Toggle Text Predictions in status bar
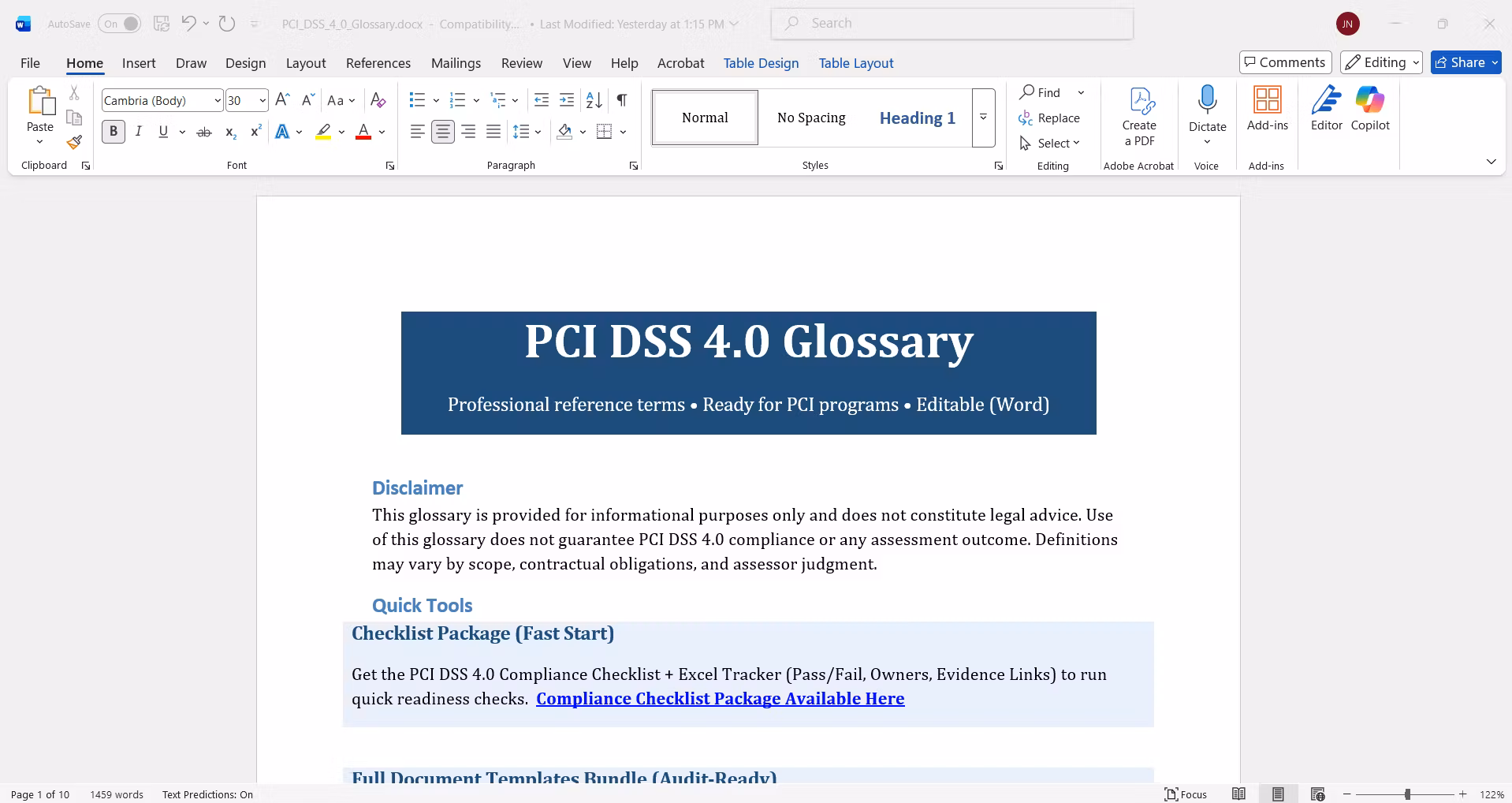1512x803 pixels. coord(207,794)
